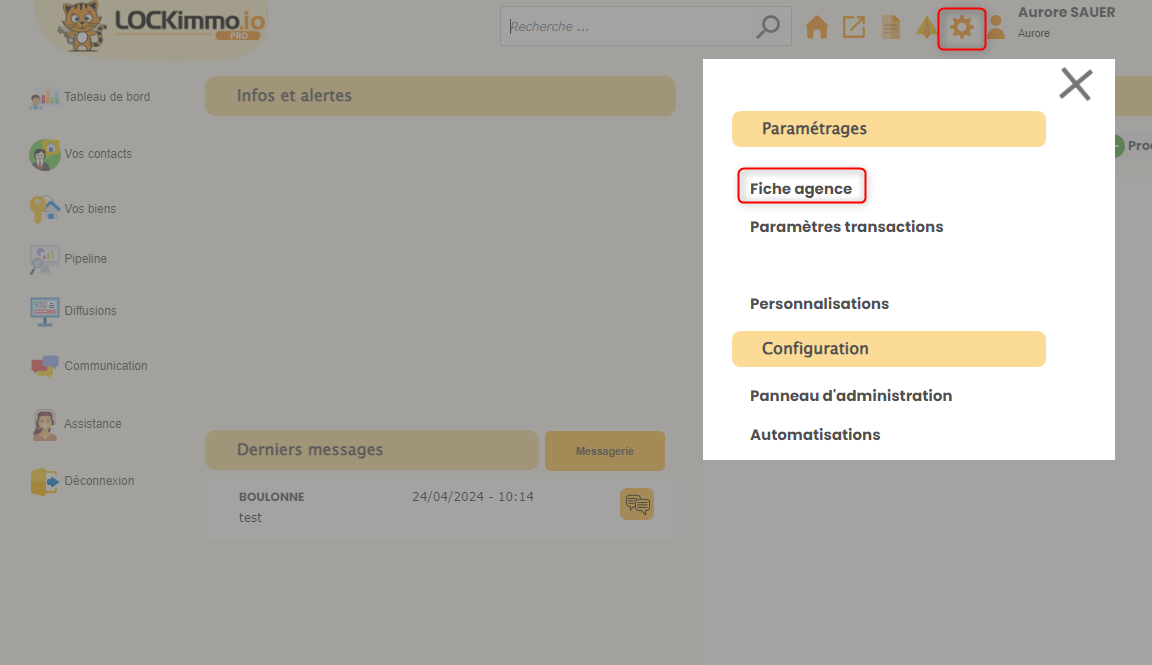The height and width of the screenshot is (665, 1152).
Task: Click the Pipeline icon in the sidebar
Action: pyautogui.click(x=44, y=259)
